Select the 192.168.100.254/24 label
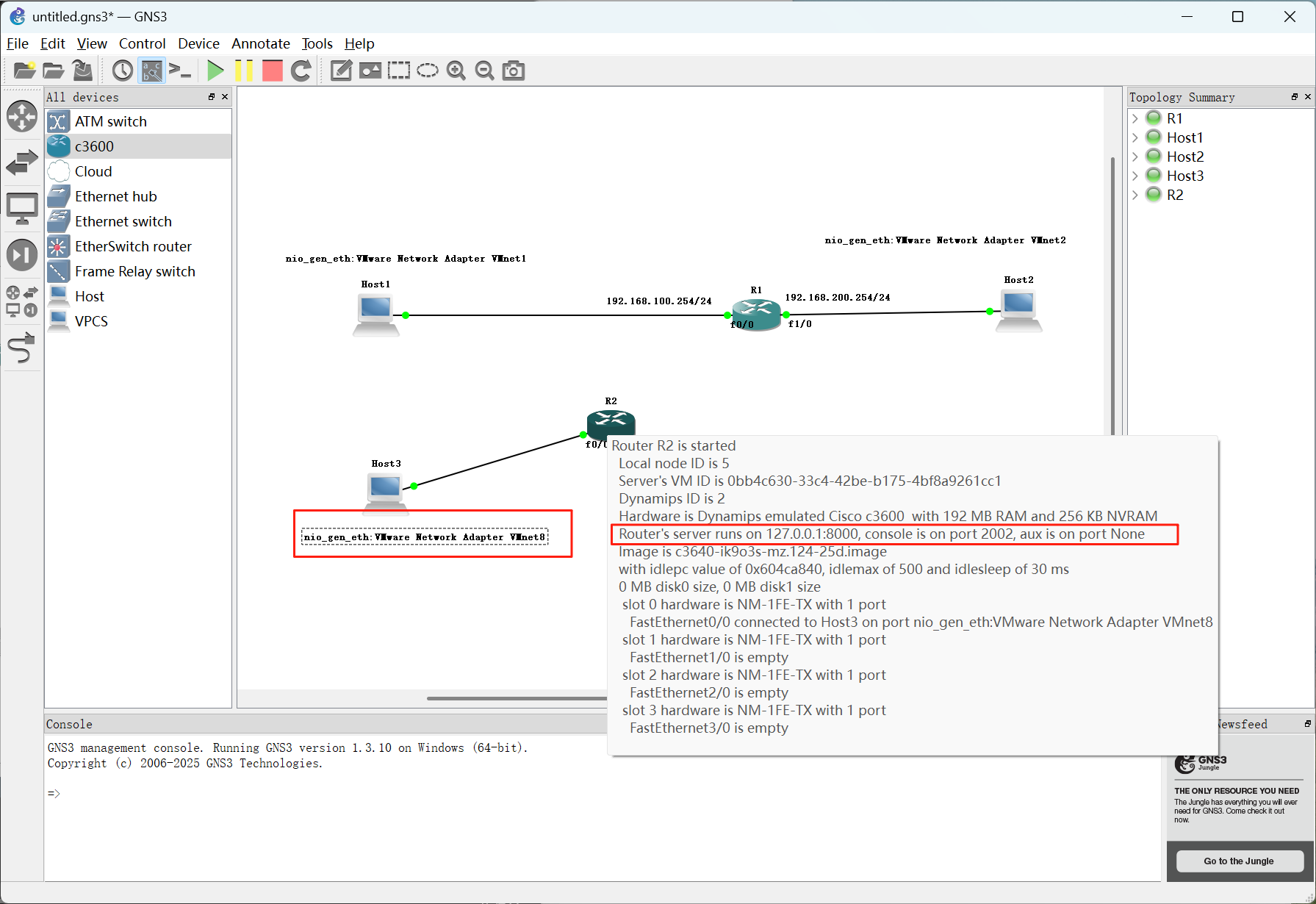 [x=659, y=301]
